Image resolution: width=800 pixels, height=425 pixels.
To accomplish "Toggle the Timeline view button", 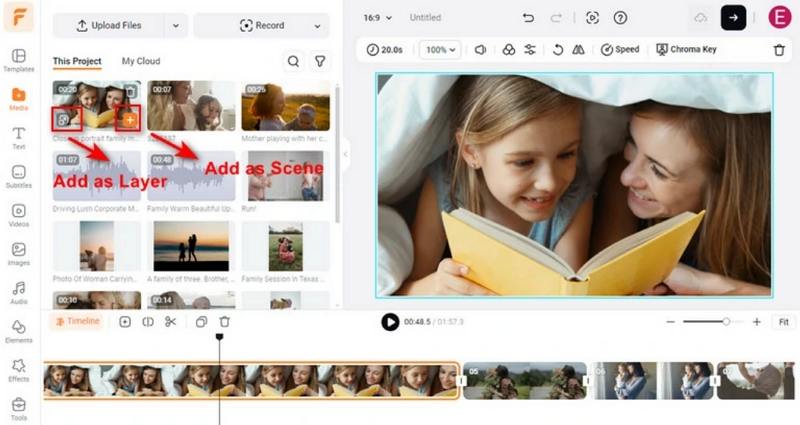I will [78, 321].
